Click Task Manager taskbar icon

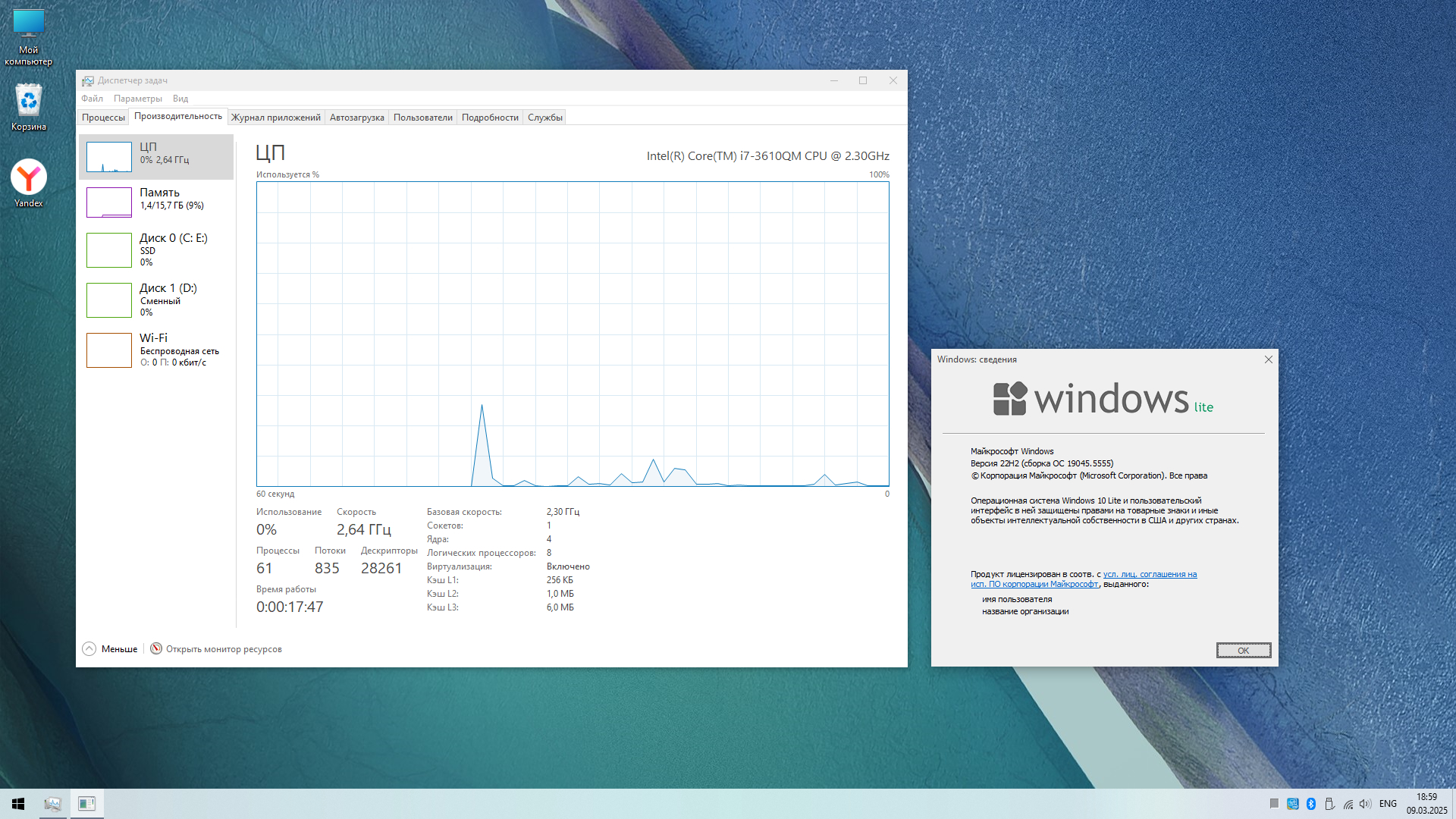click(52, 804)
